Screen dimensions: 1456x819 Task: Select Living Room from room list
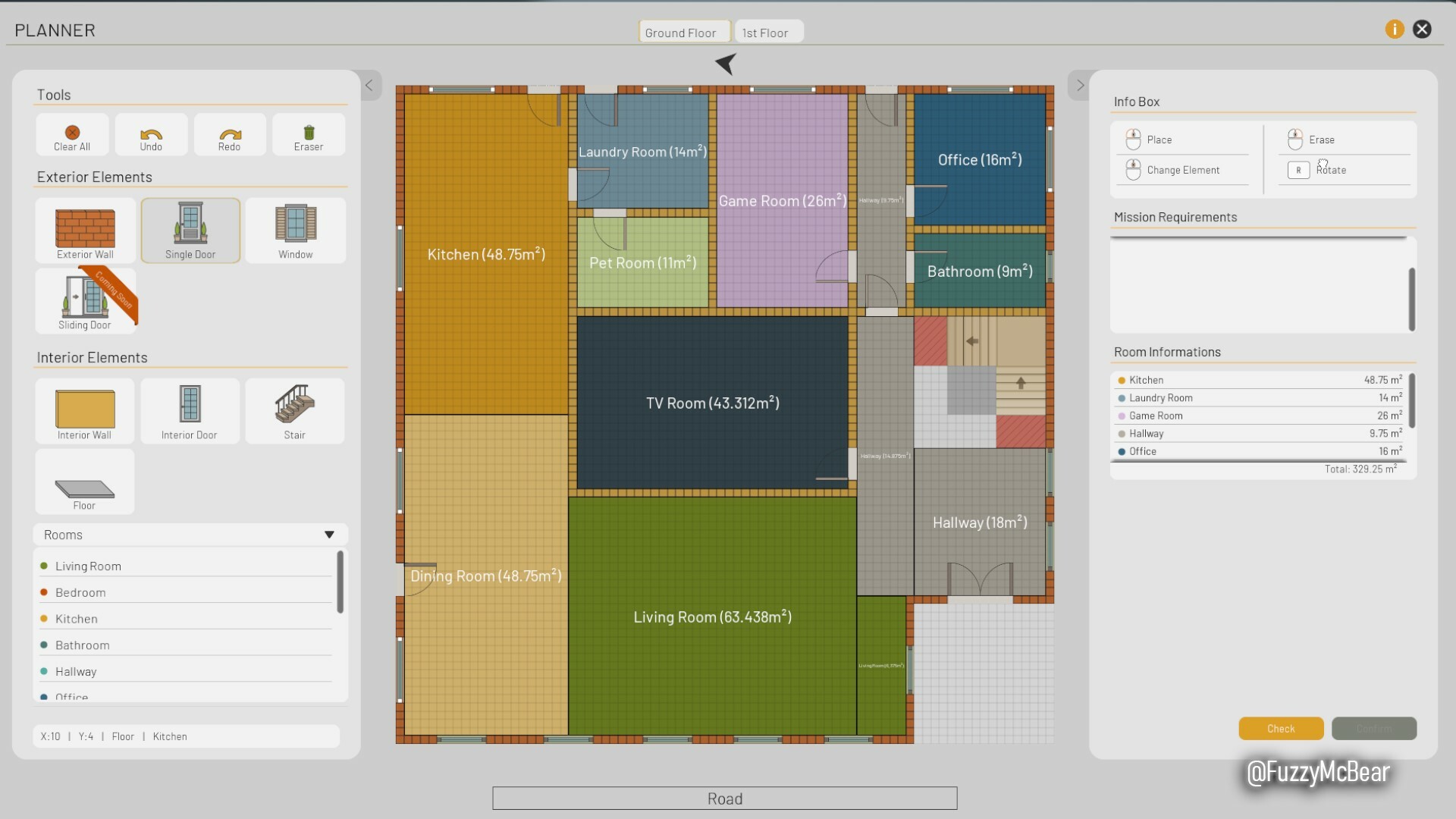click(x=88, y=566)
